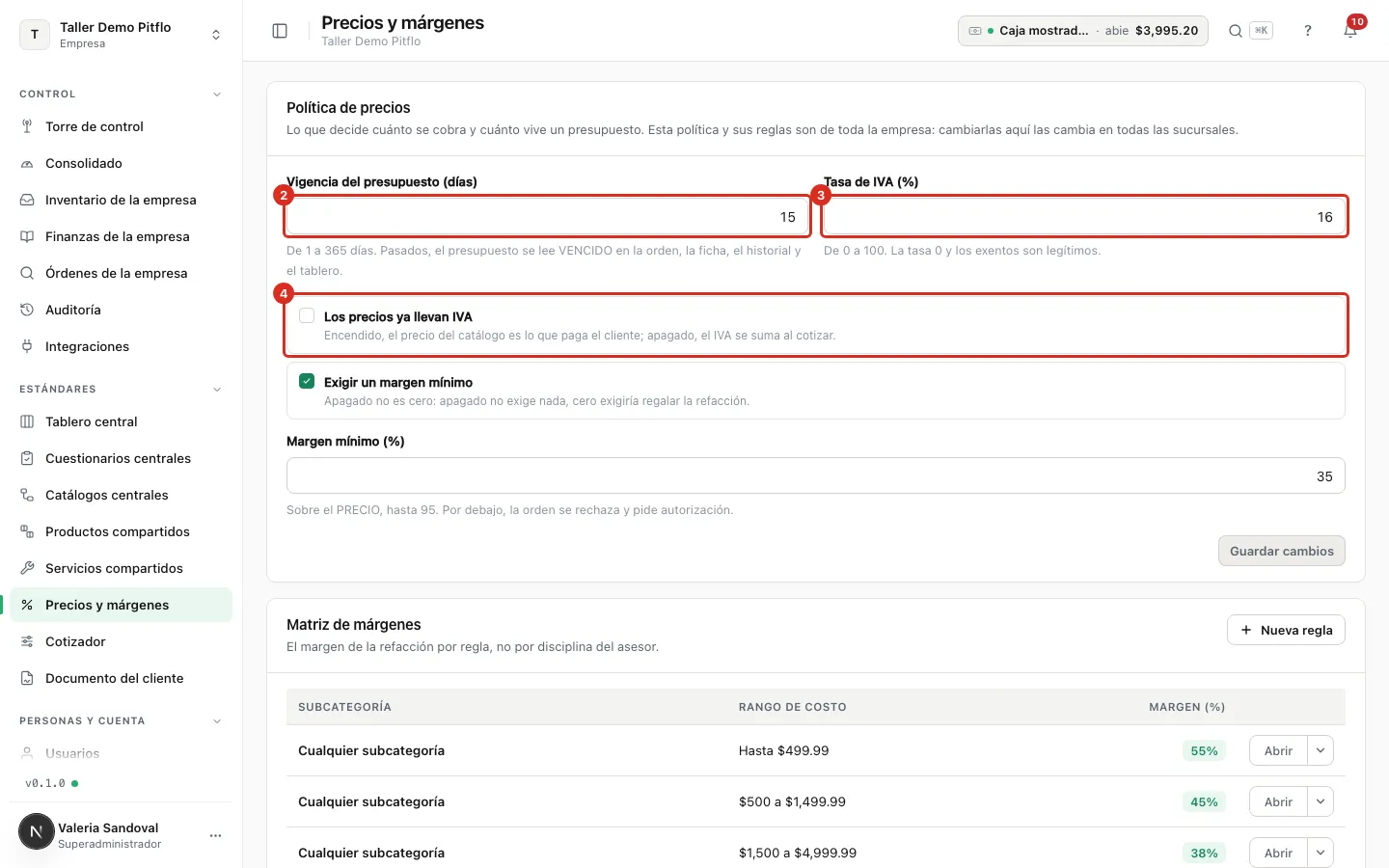Add a Nueva regla to the matrix
The image size is (1389, 868).
[x=1286, y=630]
